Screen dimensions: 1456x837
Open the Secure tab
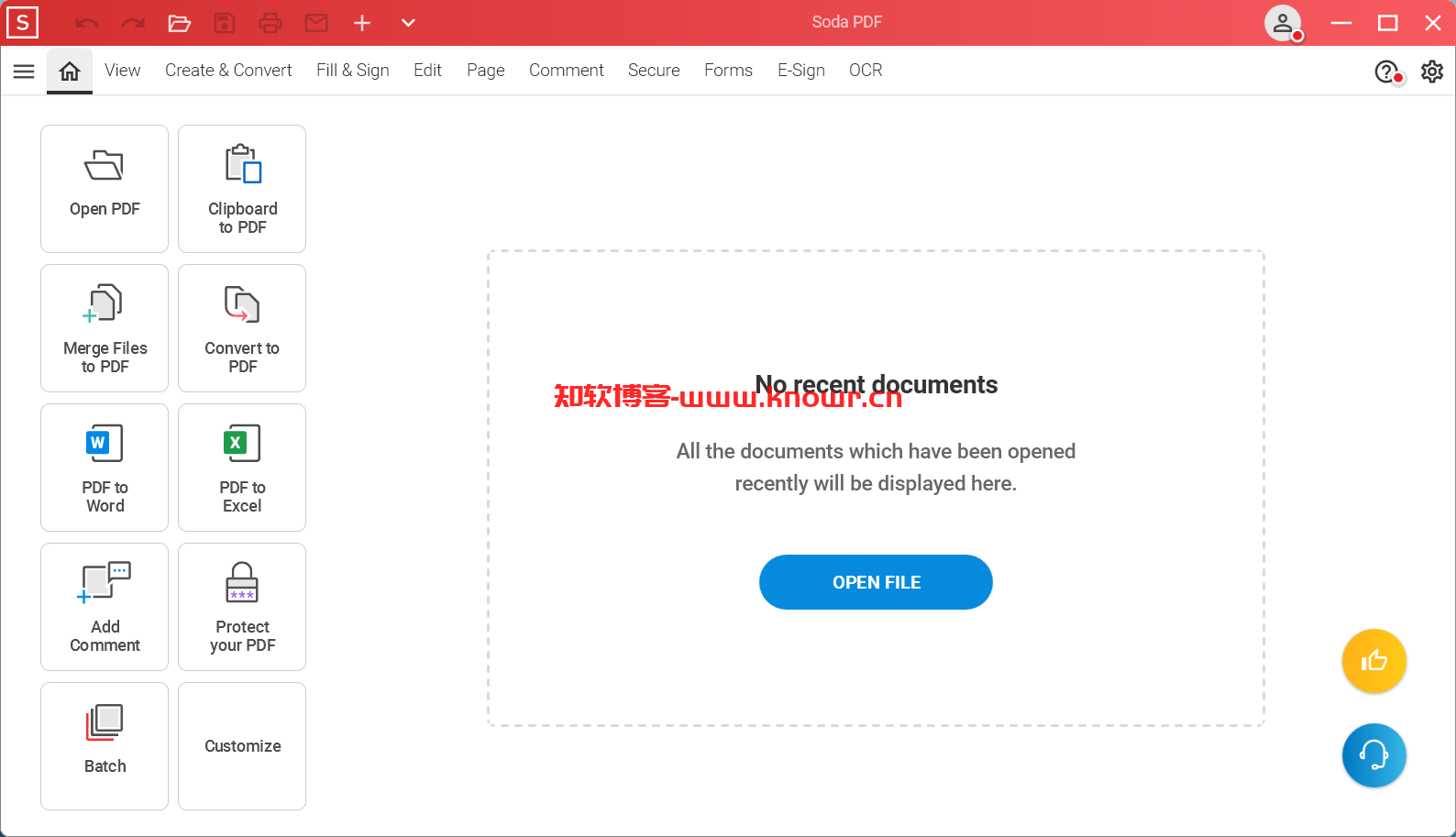pos(654,71)
